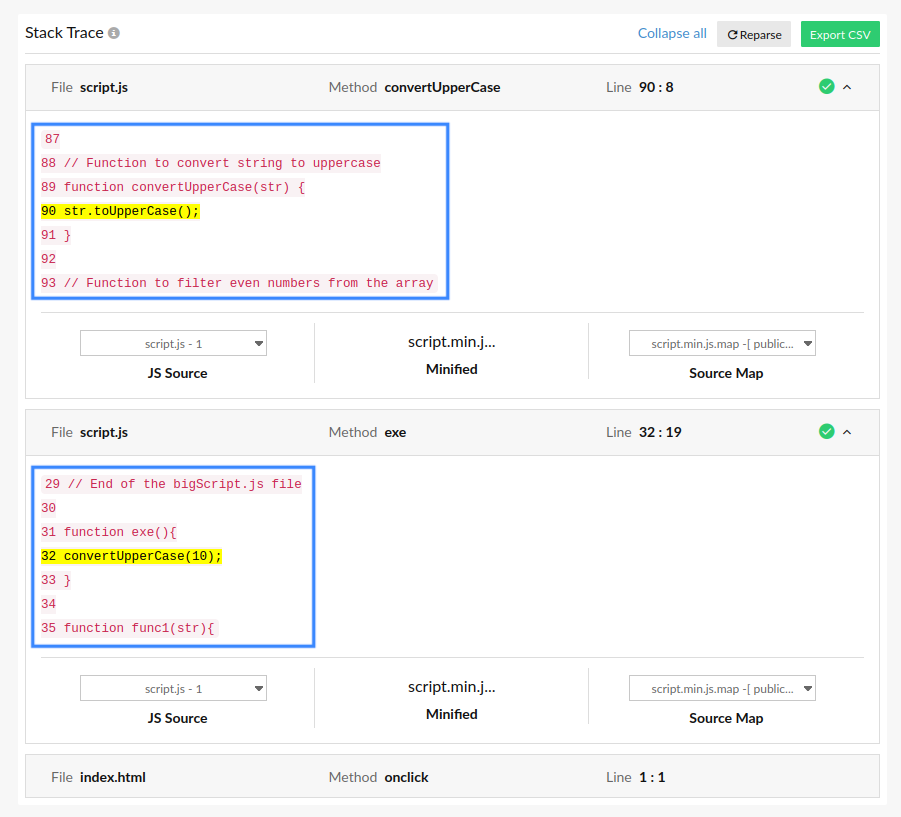Click the Collapse all link
Viewport: 901px width, 817px height.
(671, 33)
